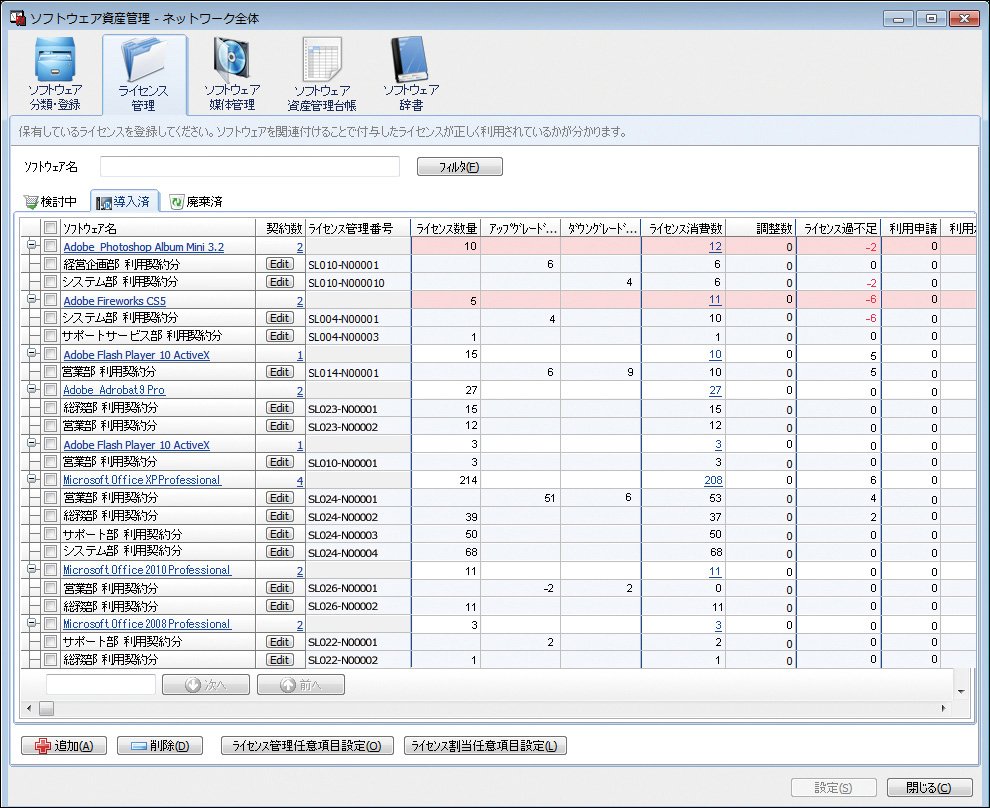This screenshot has height=808, width=990.
Task: Open the Adobe Photoshop Album Mini 3.2 link
Action: tap(144, 247)
